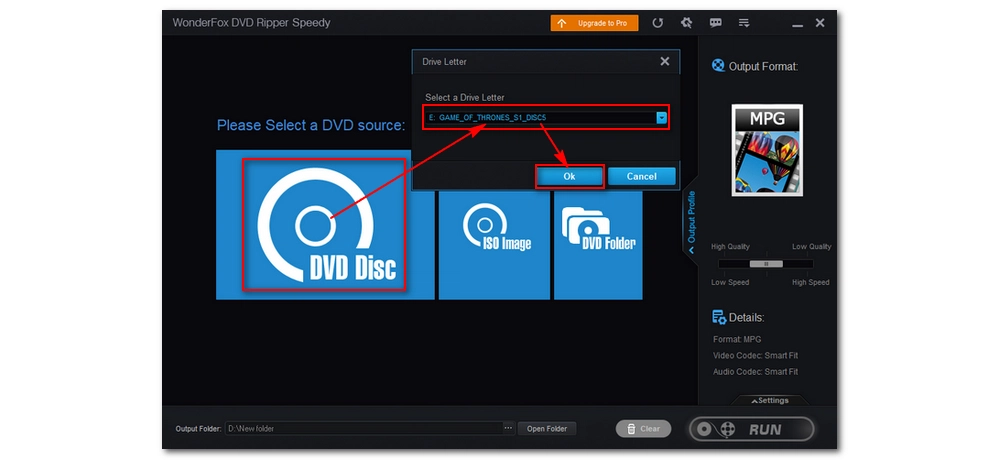
Task: Clear the loaded source list
Action: point(643,429)
